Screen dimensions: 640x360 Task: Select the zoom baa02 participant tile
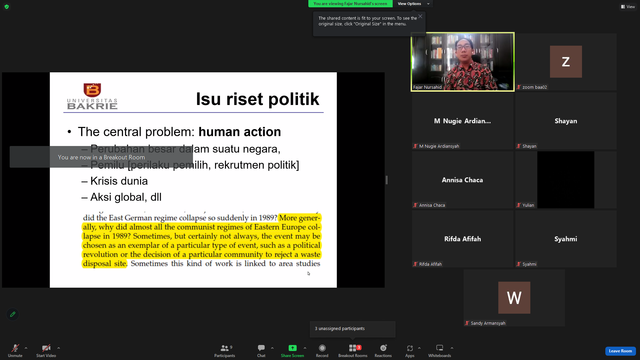(x=566, y=62)
